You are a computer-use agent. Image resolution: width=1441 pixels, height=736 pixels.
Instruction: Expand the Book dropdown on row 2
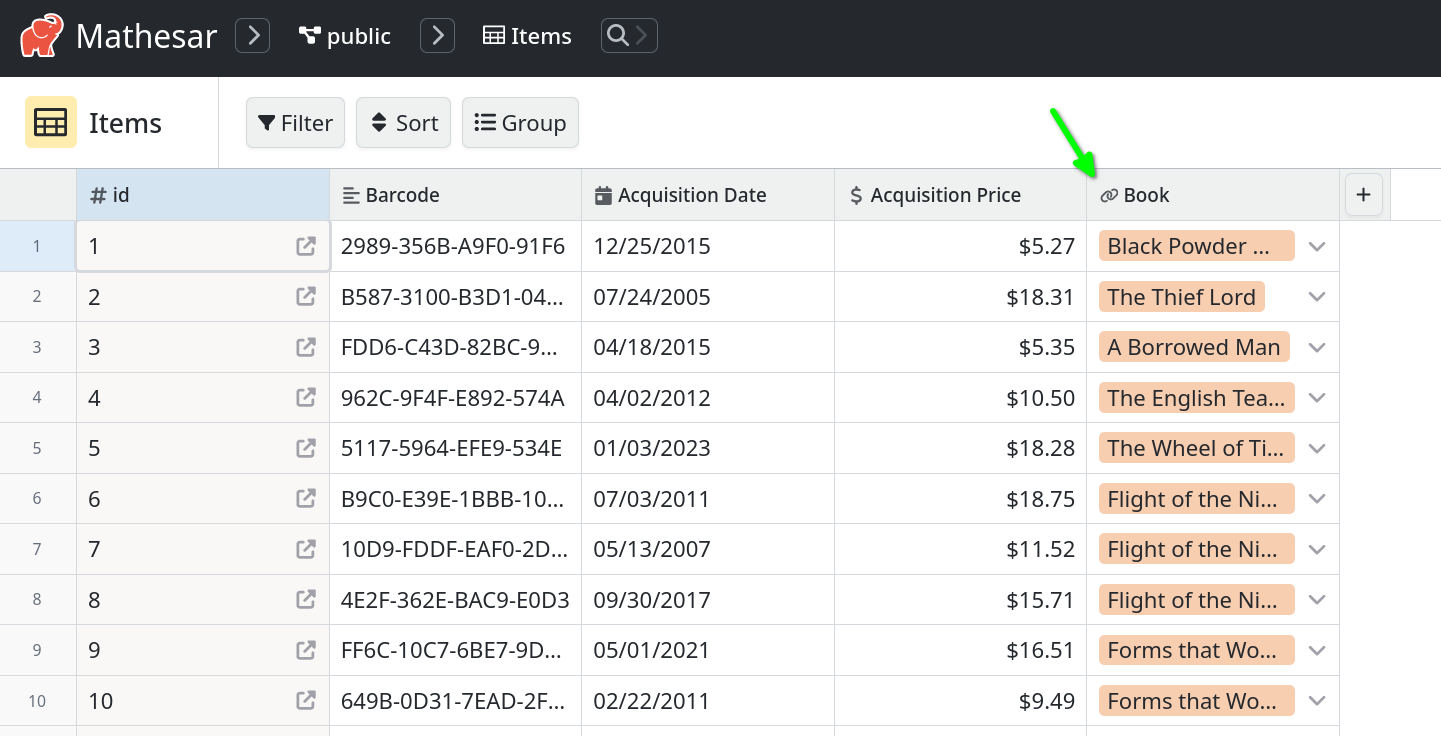[x=1317, y=296]
